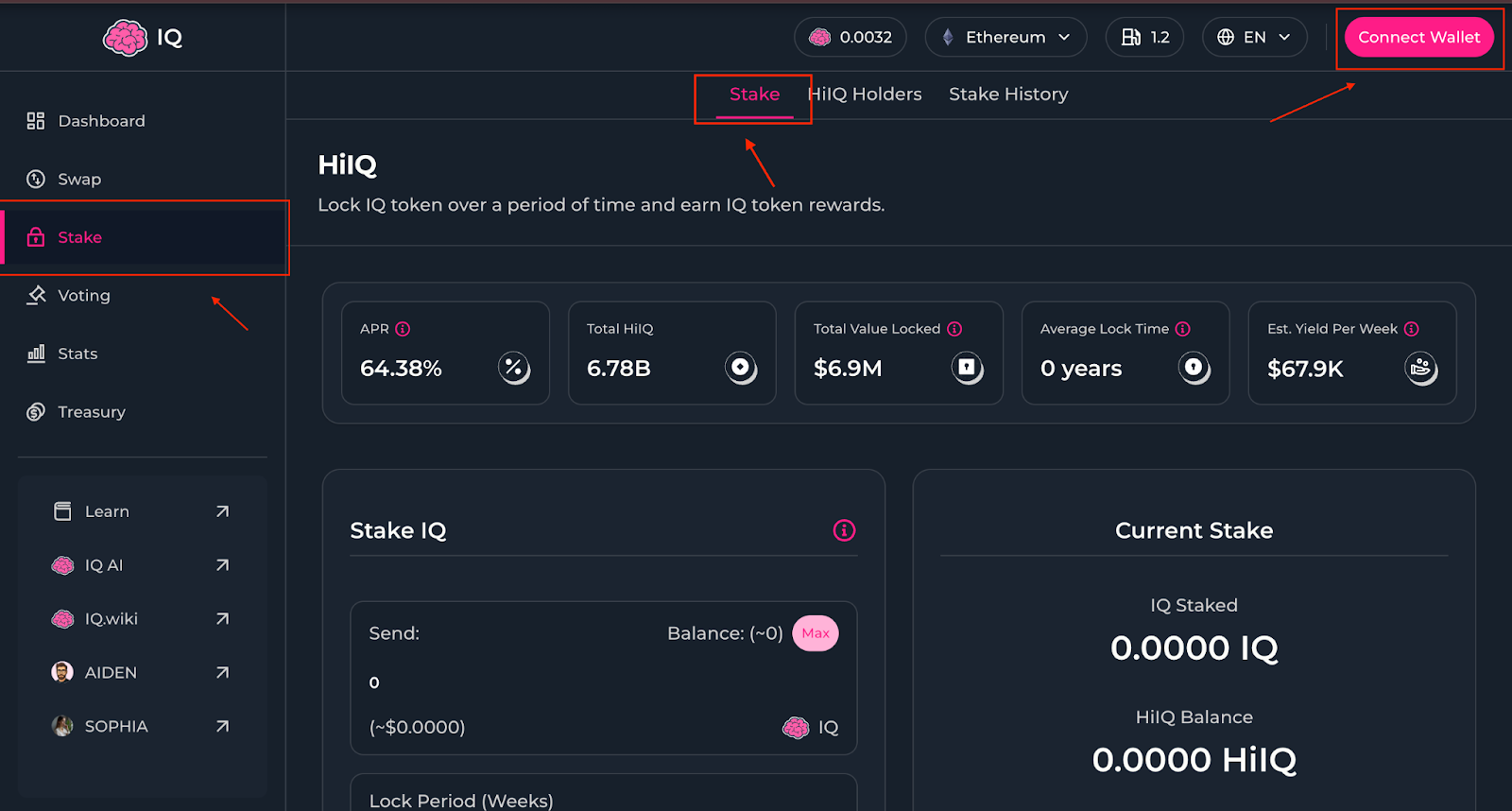Go to Dashboard in sidebar

point(101,121)
